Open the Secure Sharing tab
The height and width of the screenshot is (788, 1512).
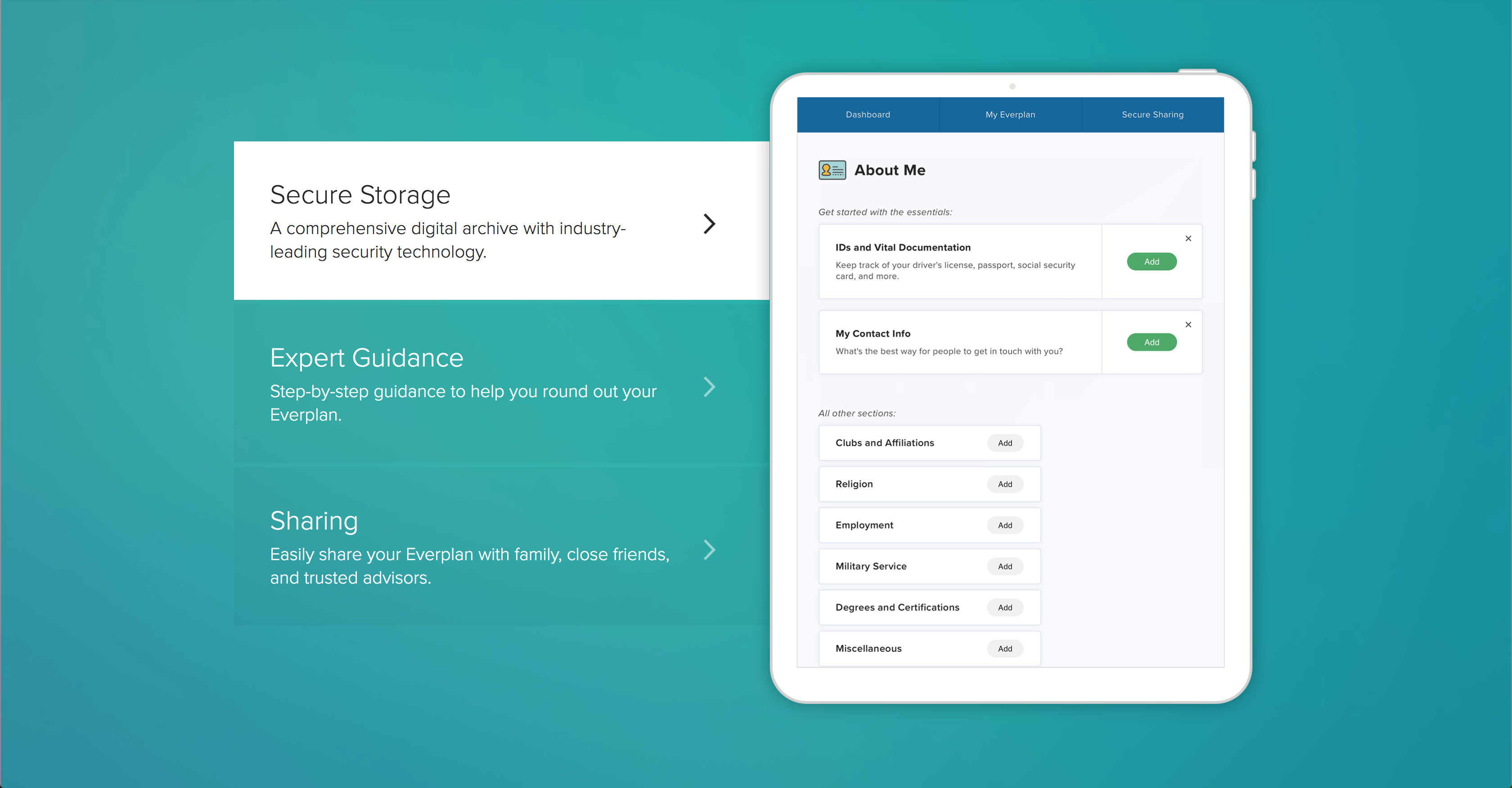coord(1152,114)
